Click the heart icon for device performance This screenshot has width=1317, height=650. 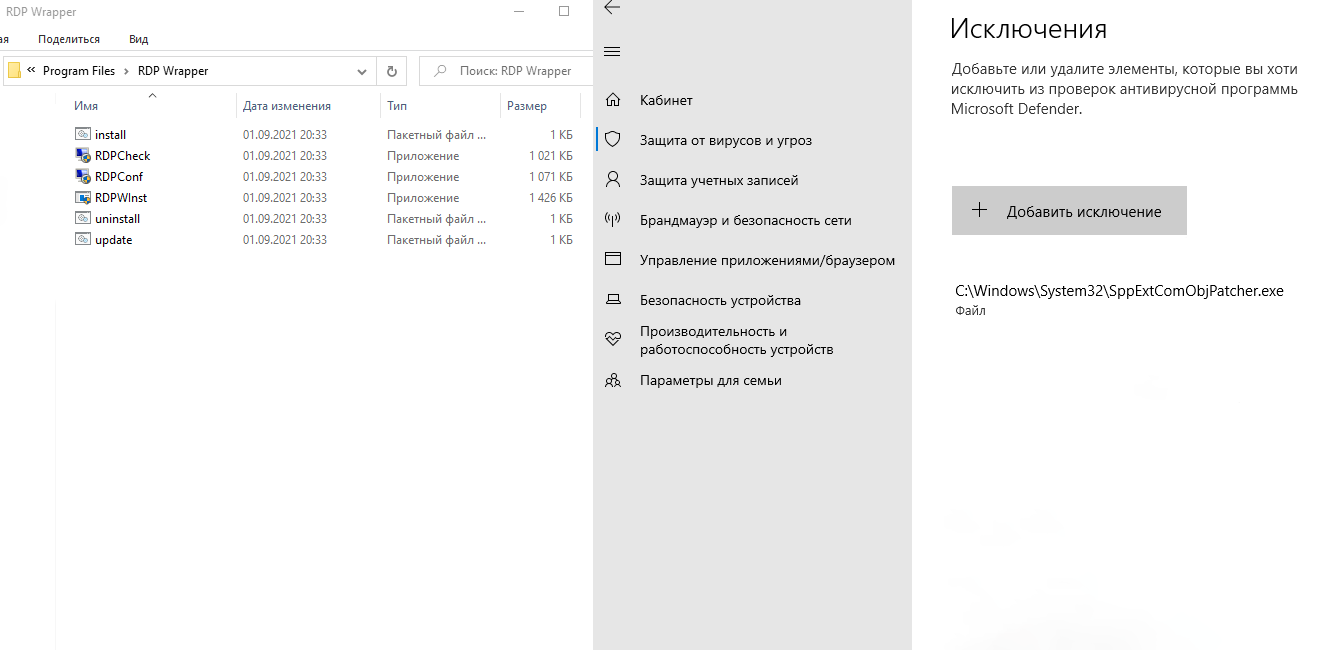(x=613, y=340)
